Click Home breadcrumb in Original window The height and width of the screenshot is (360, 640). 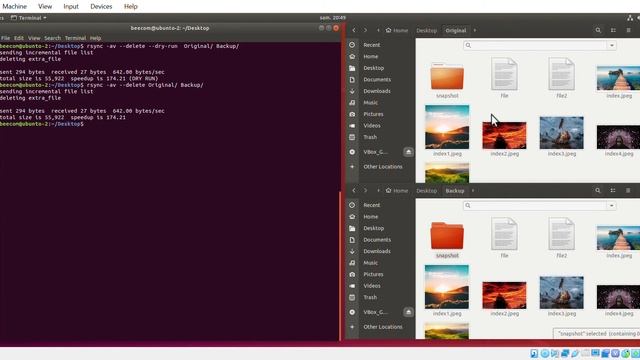click(x=397, y=30)
